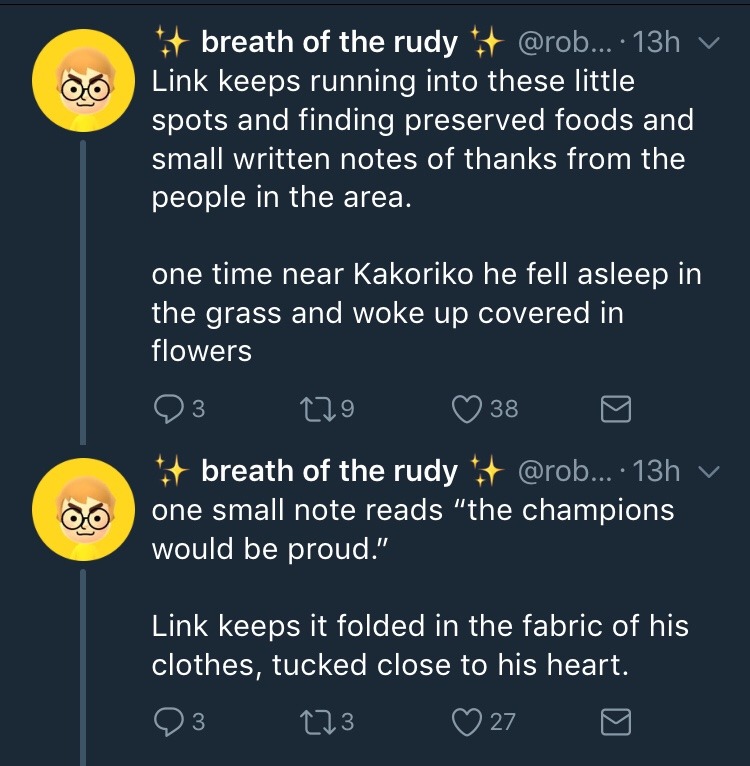Open the first tweet's 13h timestamp
This screenshot has height=766, width=750.
657,43
